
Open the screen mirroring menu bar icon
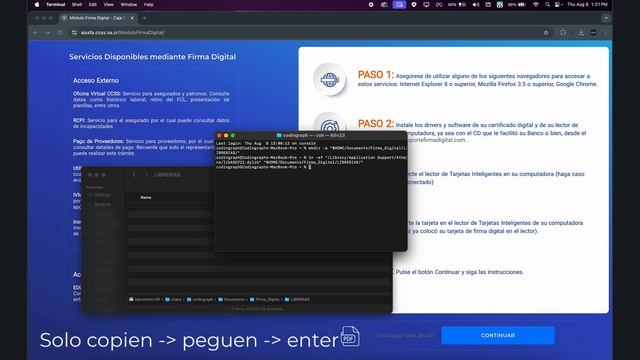click(426, 4)
